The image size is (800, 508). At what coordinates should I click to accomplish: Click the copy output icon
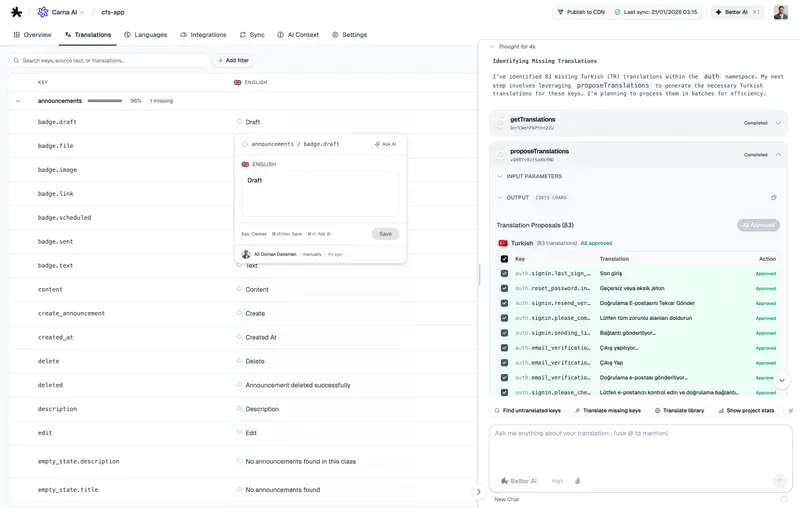click(773, 197)
